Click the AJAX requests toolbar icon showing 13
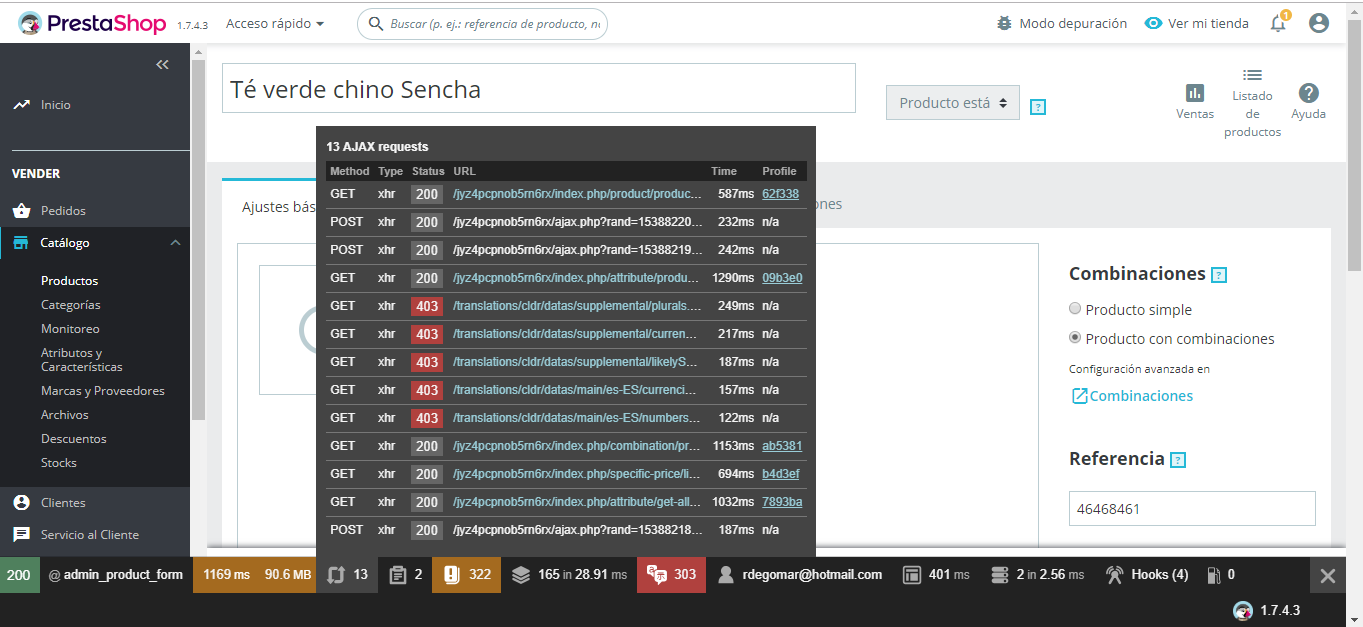Image resolution: width=1363 pixels, height=627 pixels. pyautogui.click(x=347, y=574)
